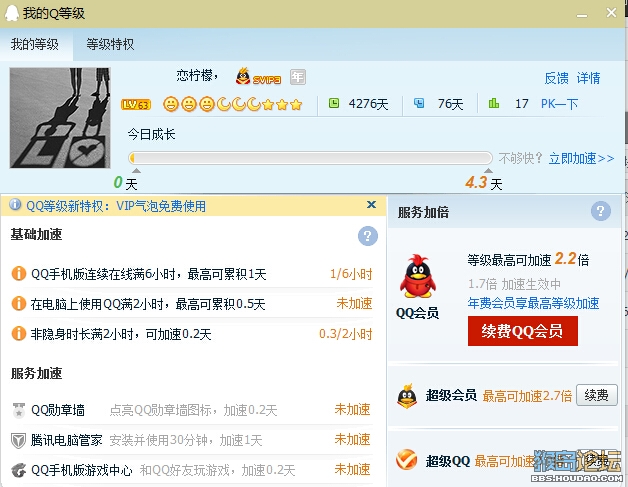Screen dimensions: 628x487
Task: Click the profile avatar photo
Action: pyautogui.click(x=60, y=118)
